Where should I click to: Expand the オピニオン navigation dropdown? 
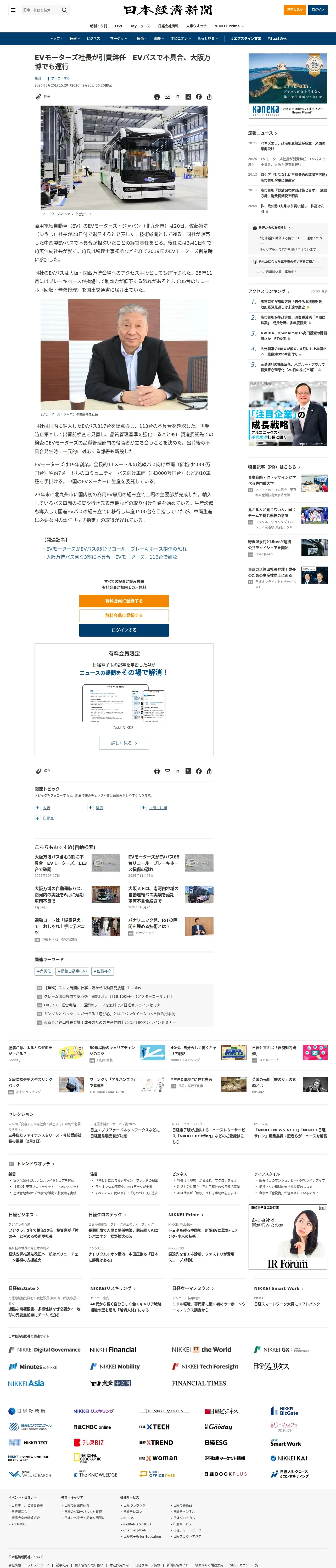181,38
